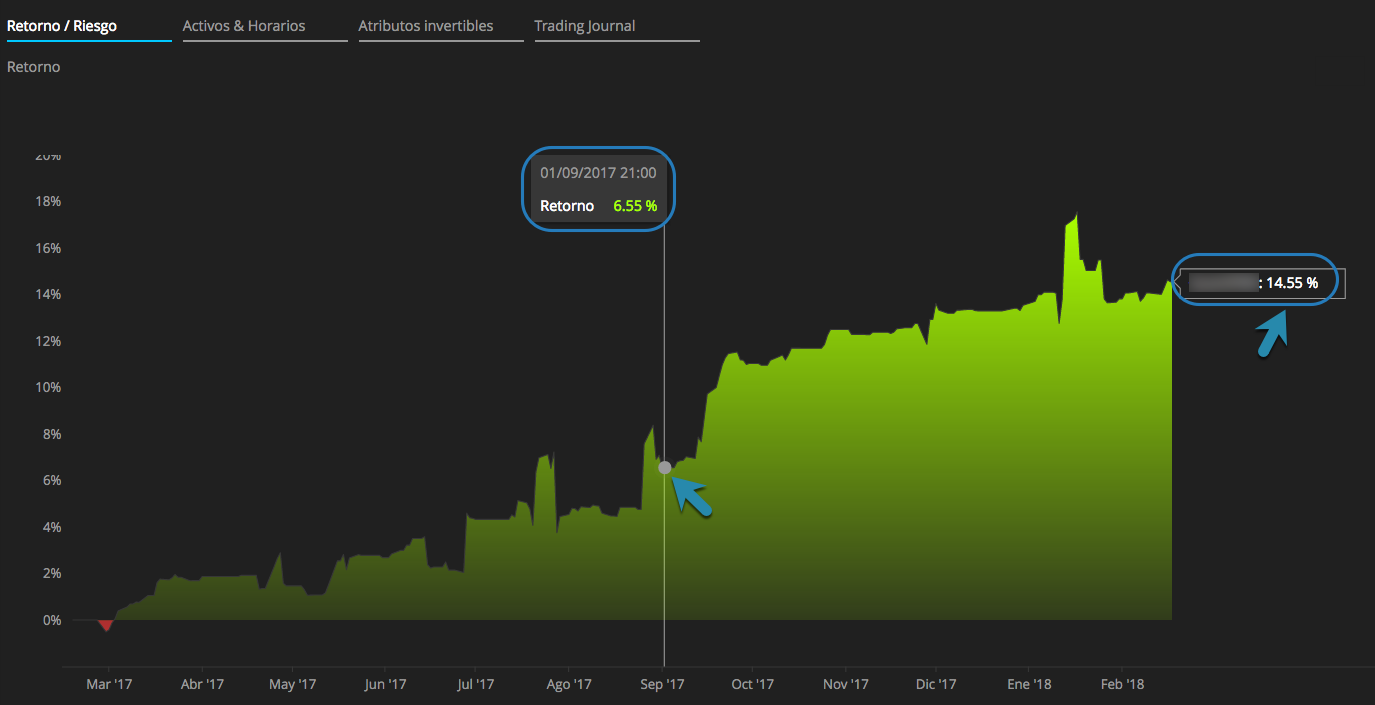This screenshot has width=1375, height=705.
Task: Go to the Trading Journal tab
Action: click(585, 26)
